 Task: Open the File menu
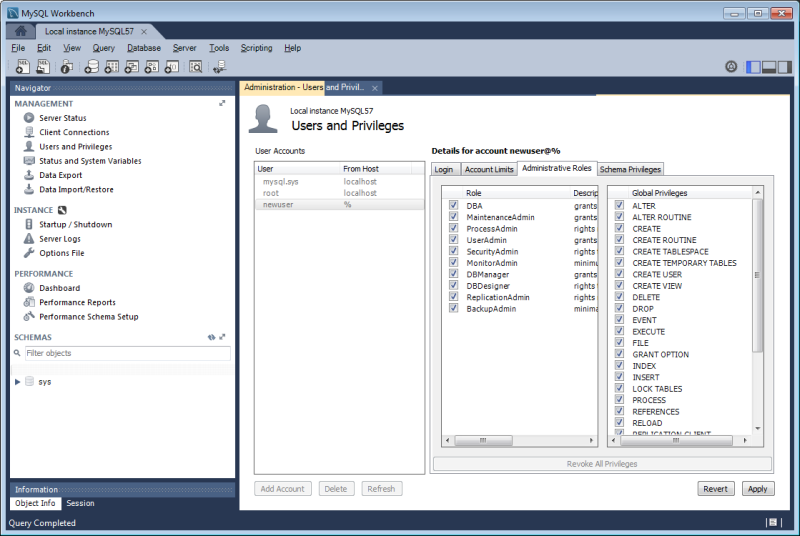click(x=18, y=48)
